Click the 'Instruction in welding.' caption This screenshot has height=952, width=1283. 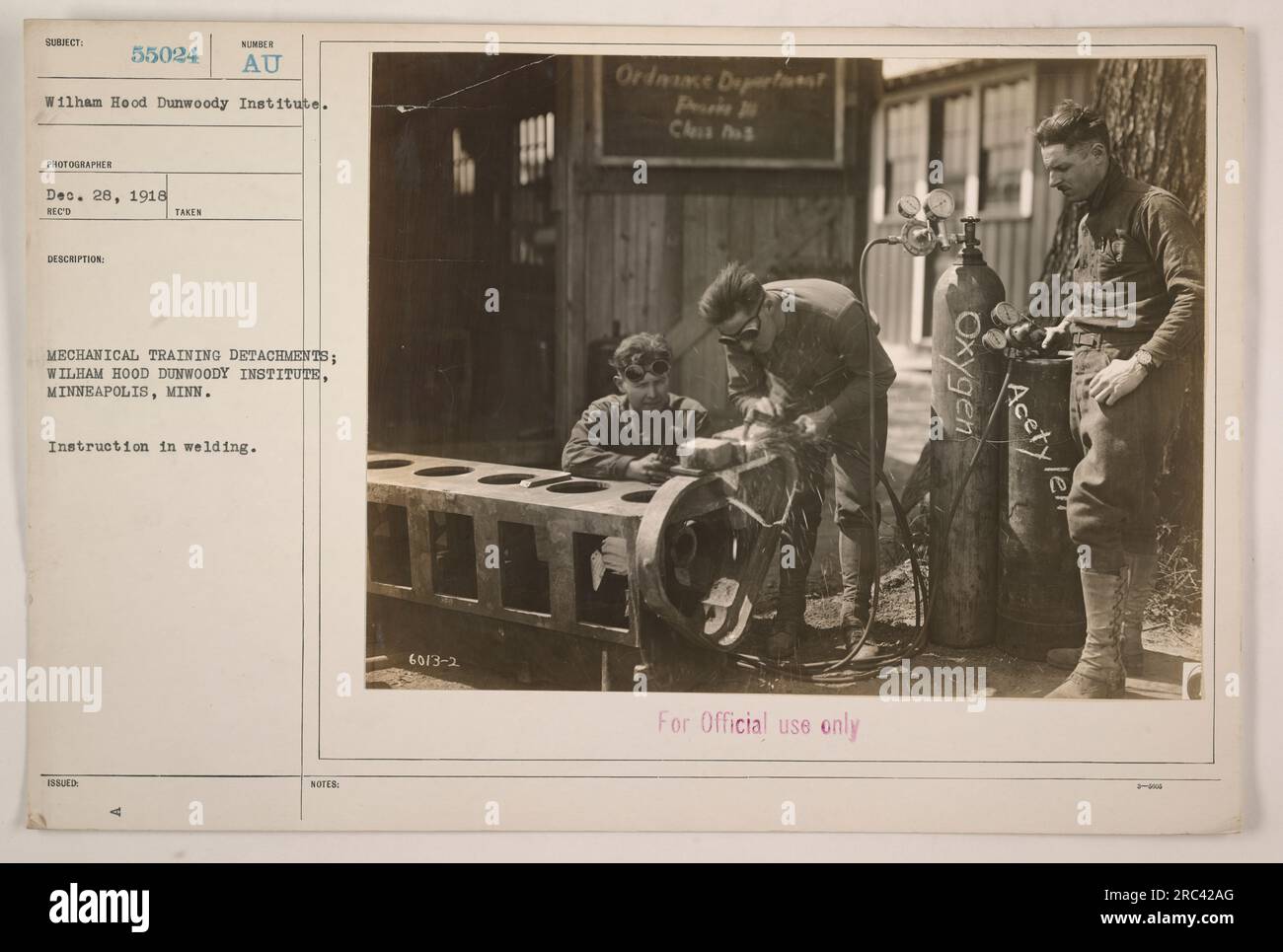(153, 446)
